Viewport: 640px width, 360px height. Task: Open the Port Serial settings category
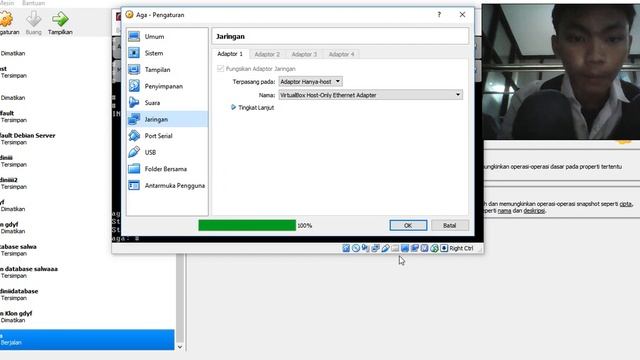pos(167,136)
